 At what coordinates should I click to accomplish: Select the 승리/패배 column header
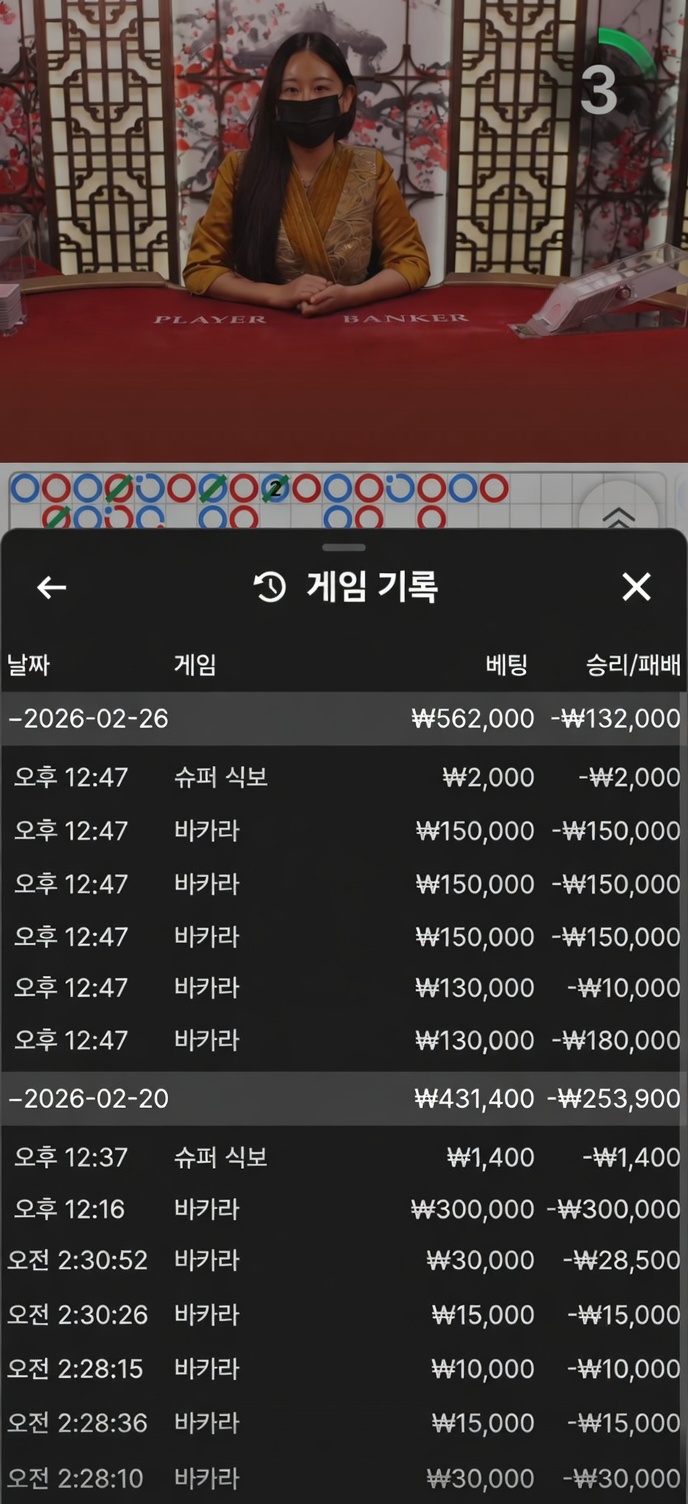pyautogui.click(x=632, y=665)
